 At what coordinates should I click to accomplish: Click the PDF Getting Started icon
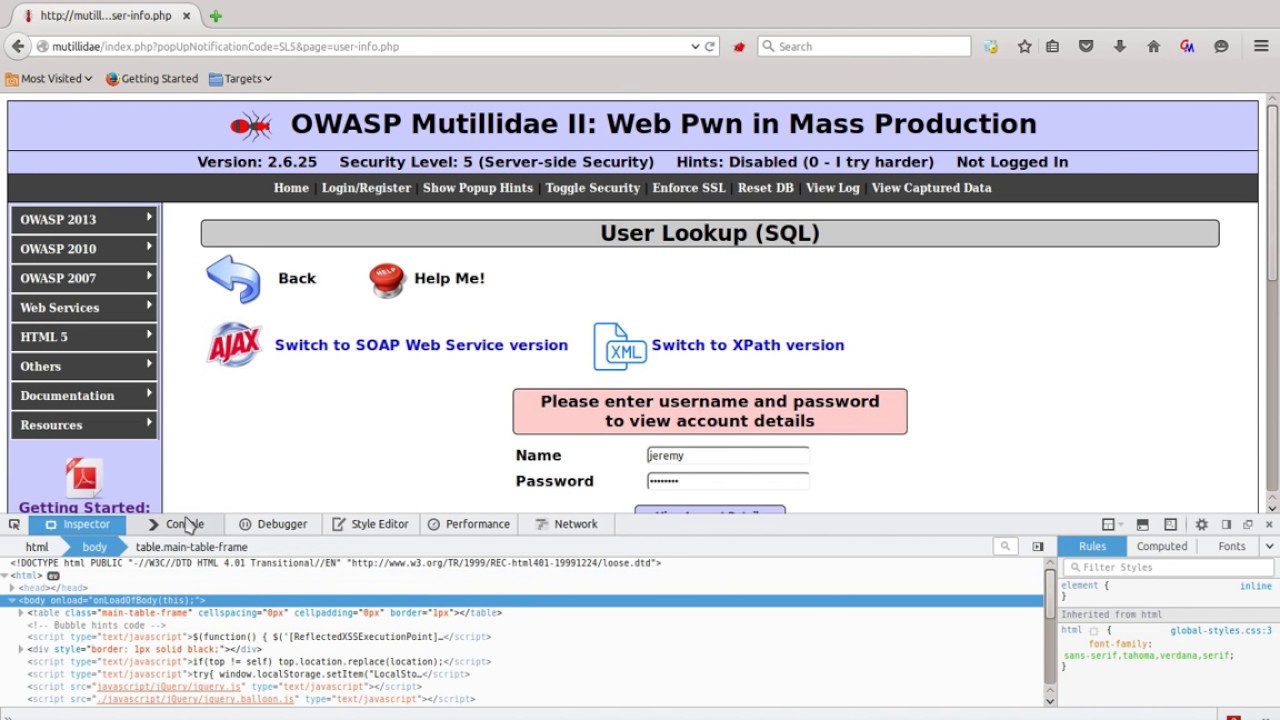(x=84, y=478)
